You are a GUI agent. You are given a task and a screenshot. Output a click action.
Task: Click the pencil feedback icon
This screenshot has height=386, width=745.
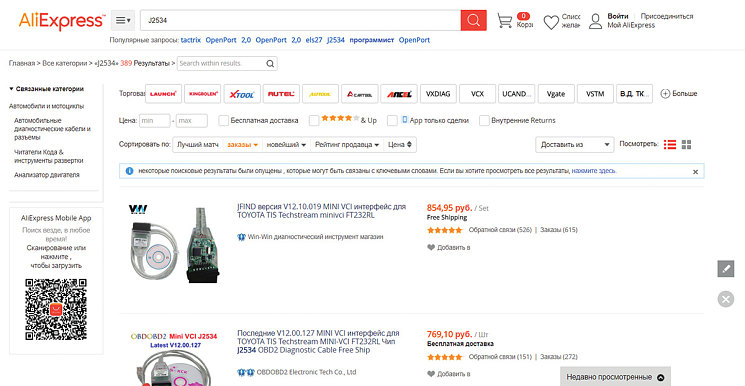click(x=726, y=269)
